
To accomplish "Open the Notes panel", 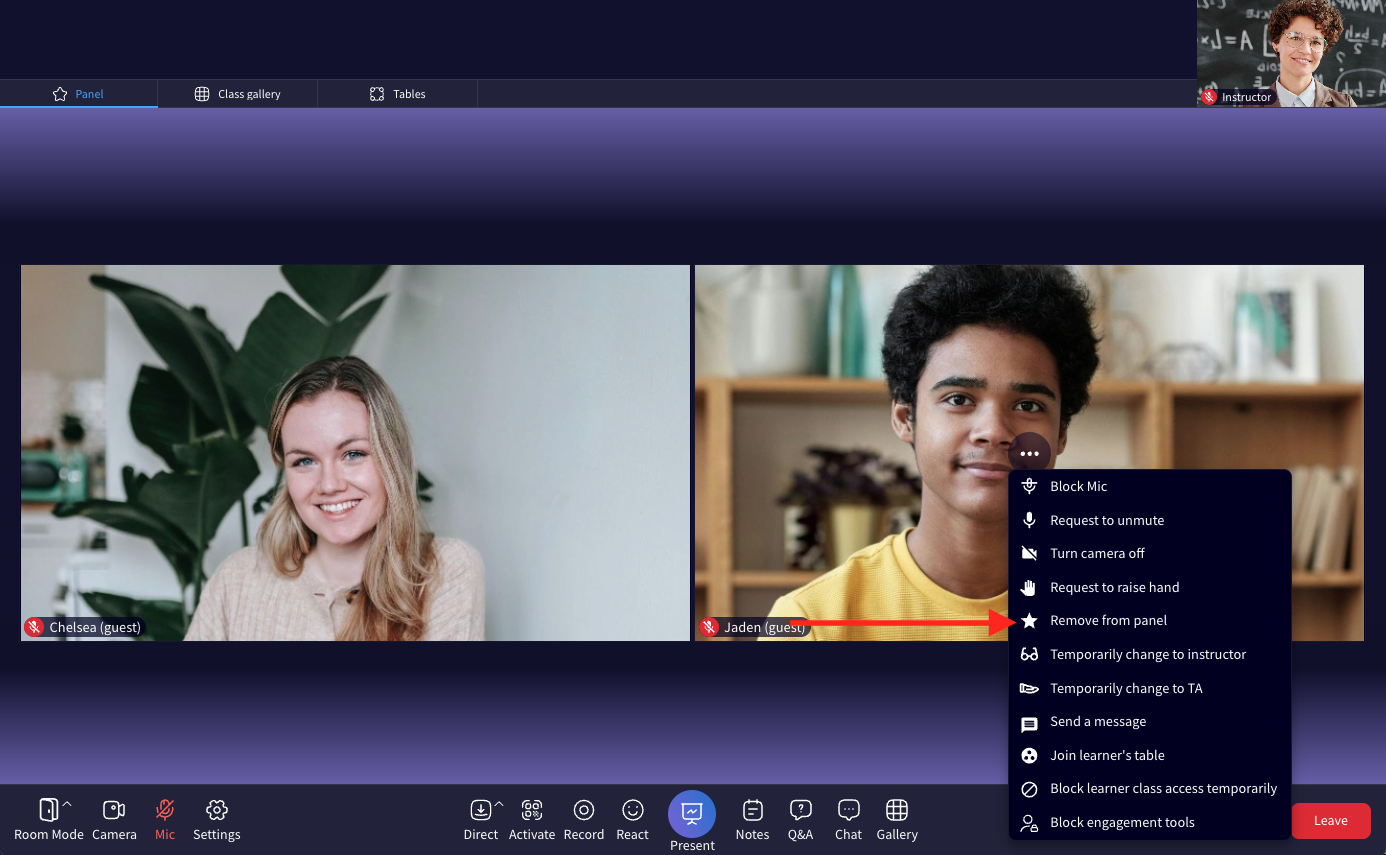I will [x=752, y=819].
